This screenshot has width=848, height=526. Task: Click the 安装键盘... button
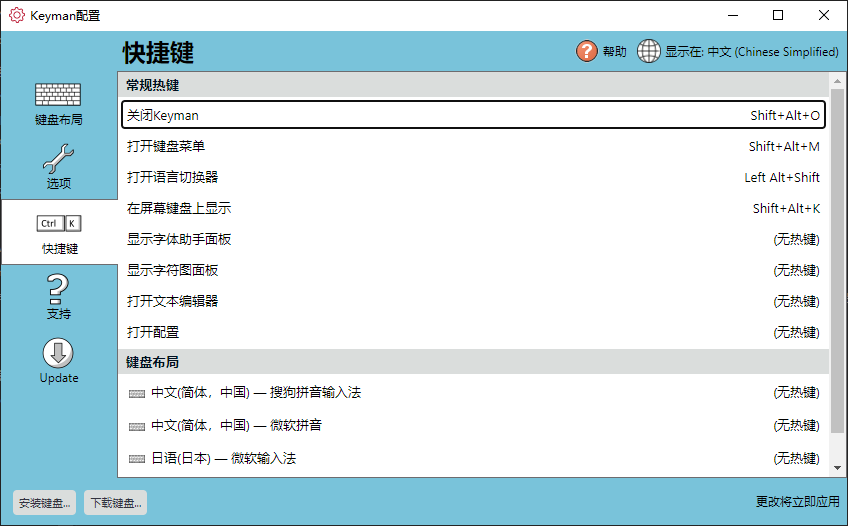click(44, 503)
